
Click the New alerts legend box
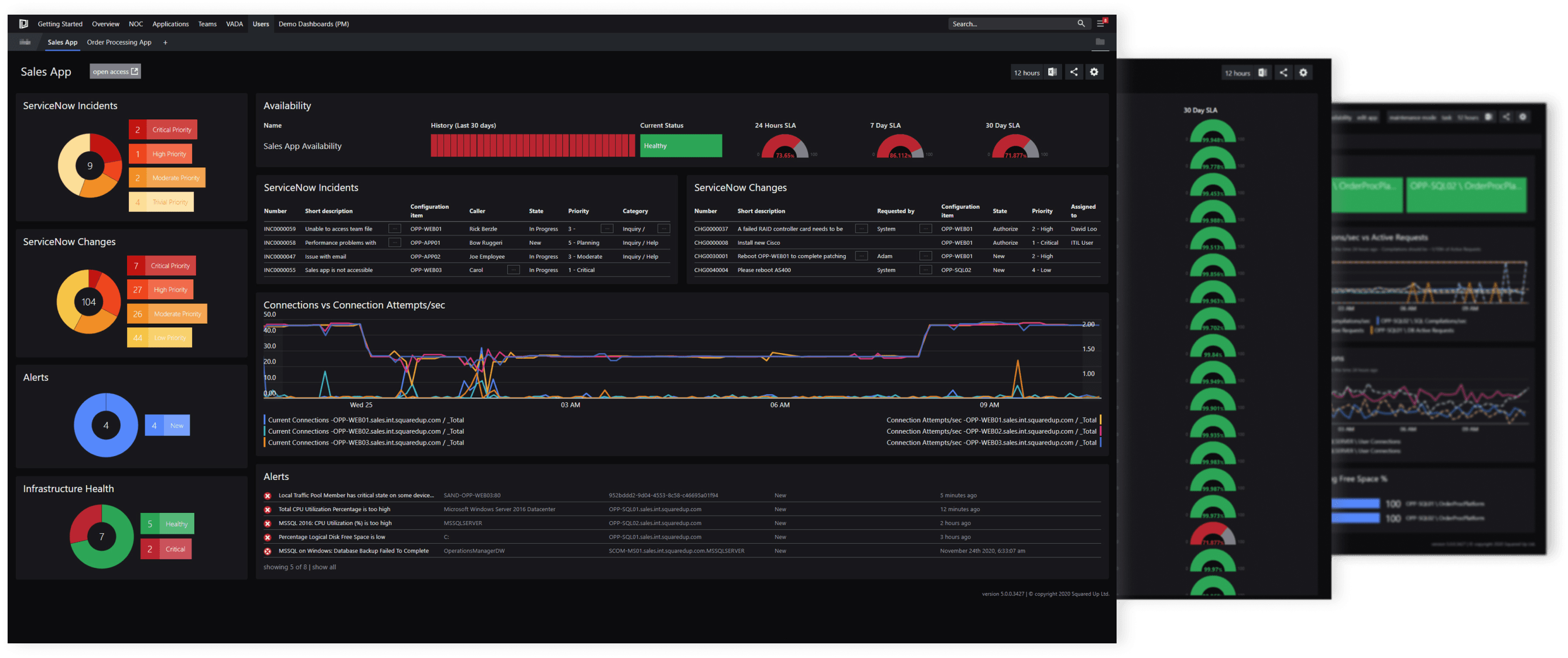[x=167, y=426]
